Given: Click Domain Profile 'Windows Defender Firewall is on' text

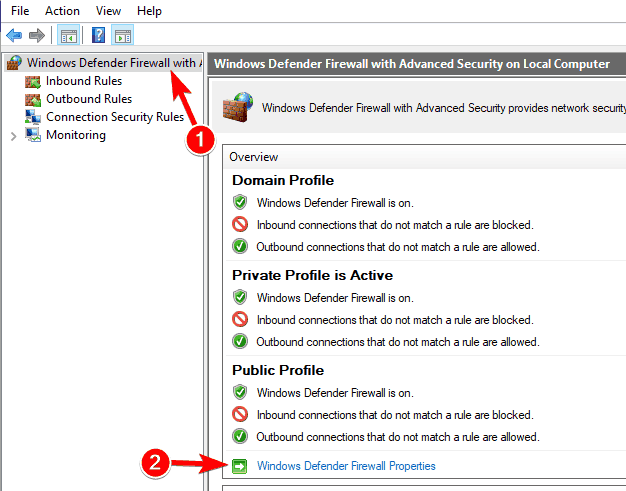Looking at the screenshot, I should (x=335, y=203).
